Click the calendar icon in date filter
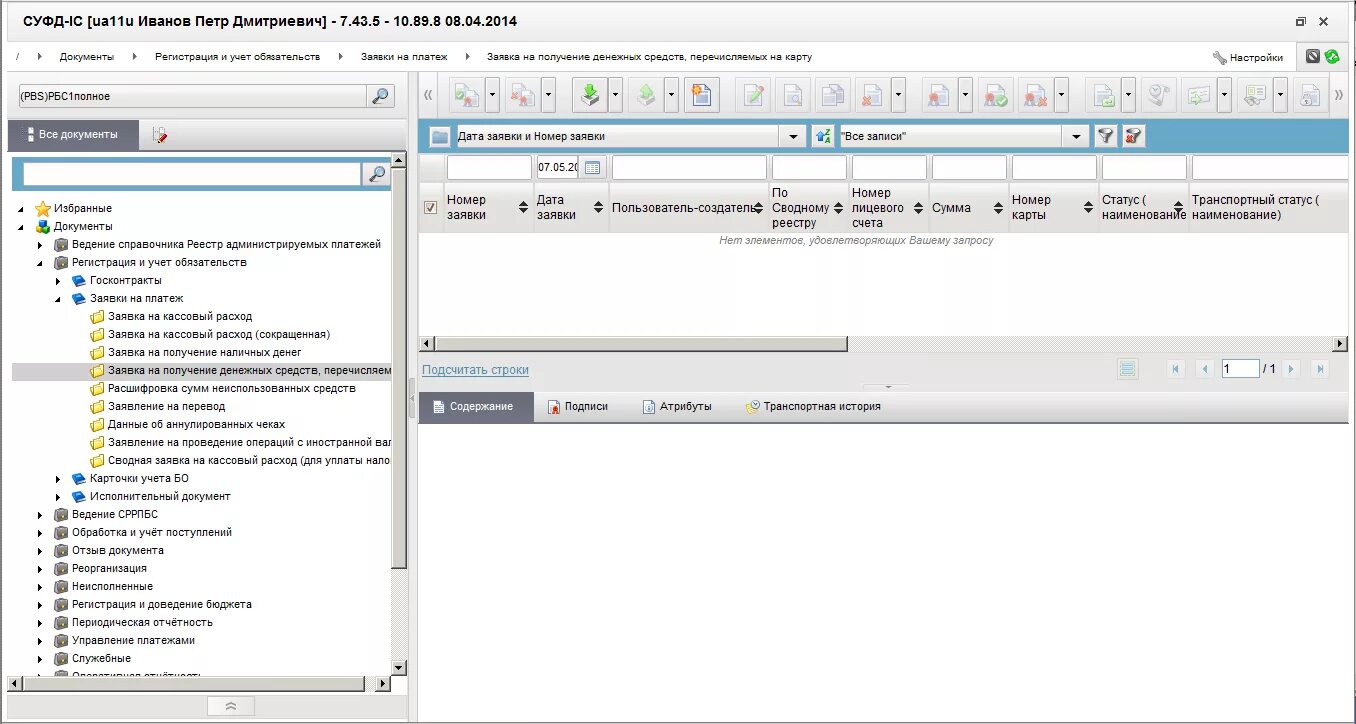 pos(593,167)
